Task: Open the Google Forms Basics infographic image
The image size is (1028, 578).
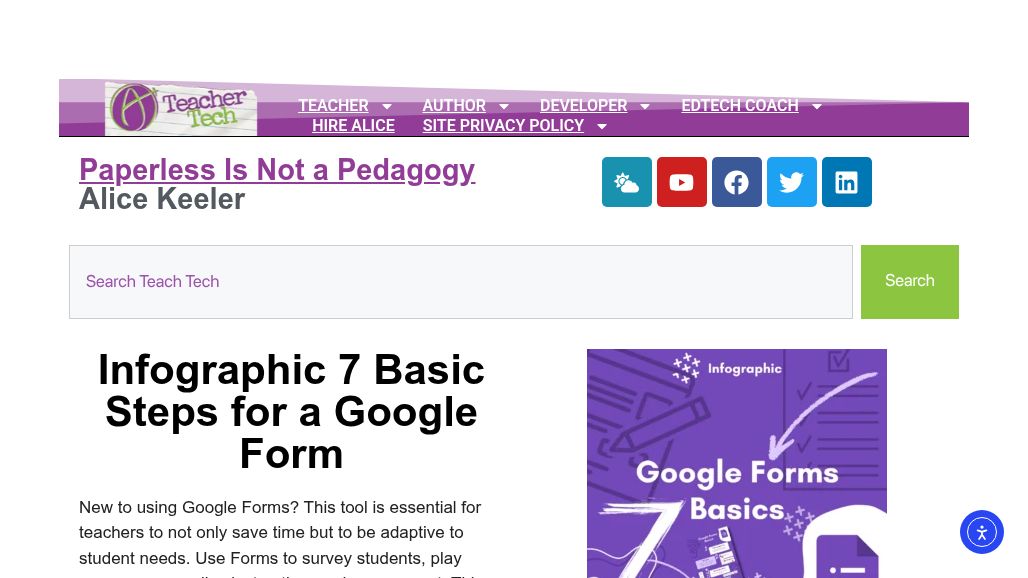Action: [737, 463]
